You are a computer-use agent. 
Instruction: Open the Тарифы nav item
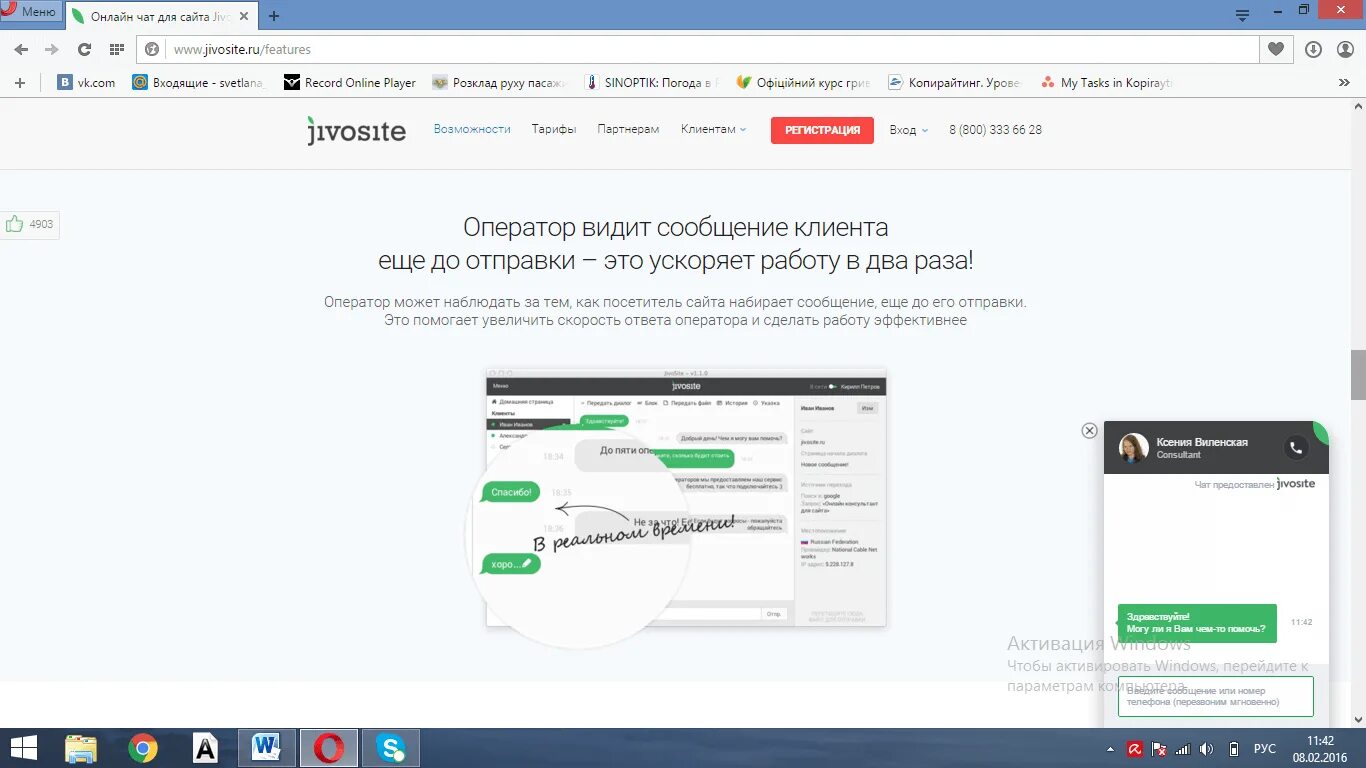(554, 129)
